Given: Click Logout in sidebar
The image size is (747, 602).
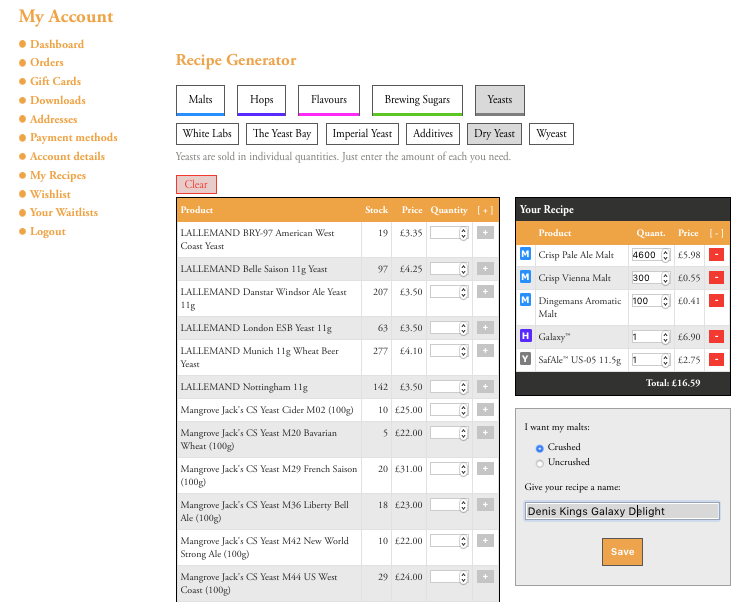Looking at the screenshot, I should pyautogui.click(x=48, y=232).
